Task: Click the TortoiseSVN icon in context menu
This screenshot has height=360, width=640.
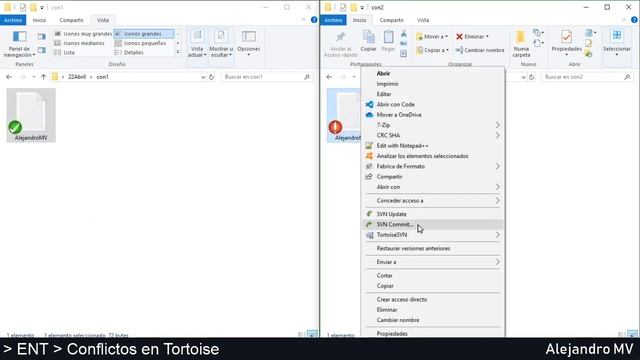Action: [369, 235]
